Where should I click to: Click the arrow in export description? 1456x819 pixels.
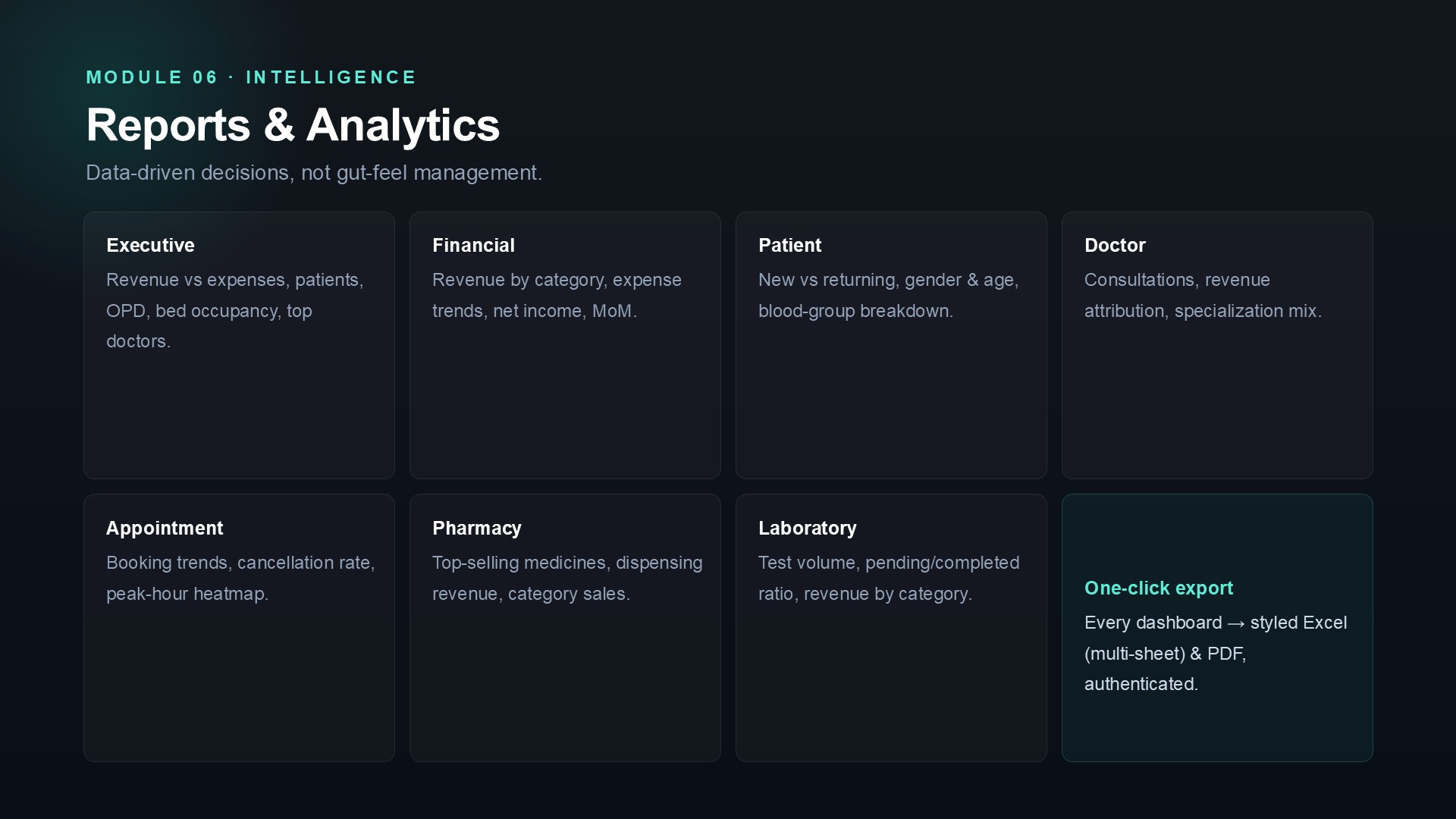tap(1236, 623)
